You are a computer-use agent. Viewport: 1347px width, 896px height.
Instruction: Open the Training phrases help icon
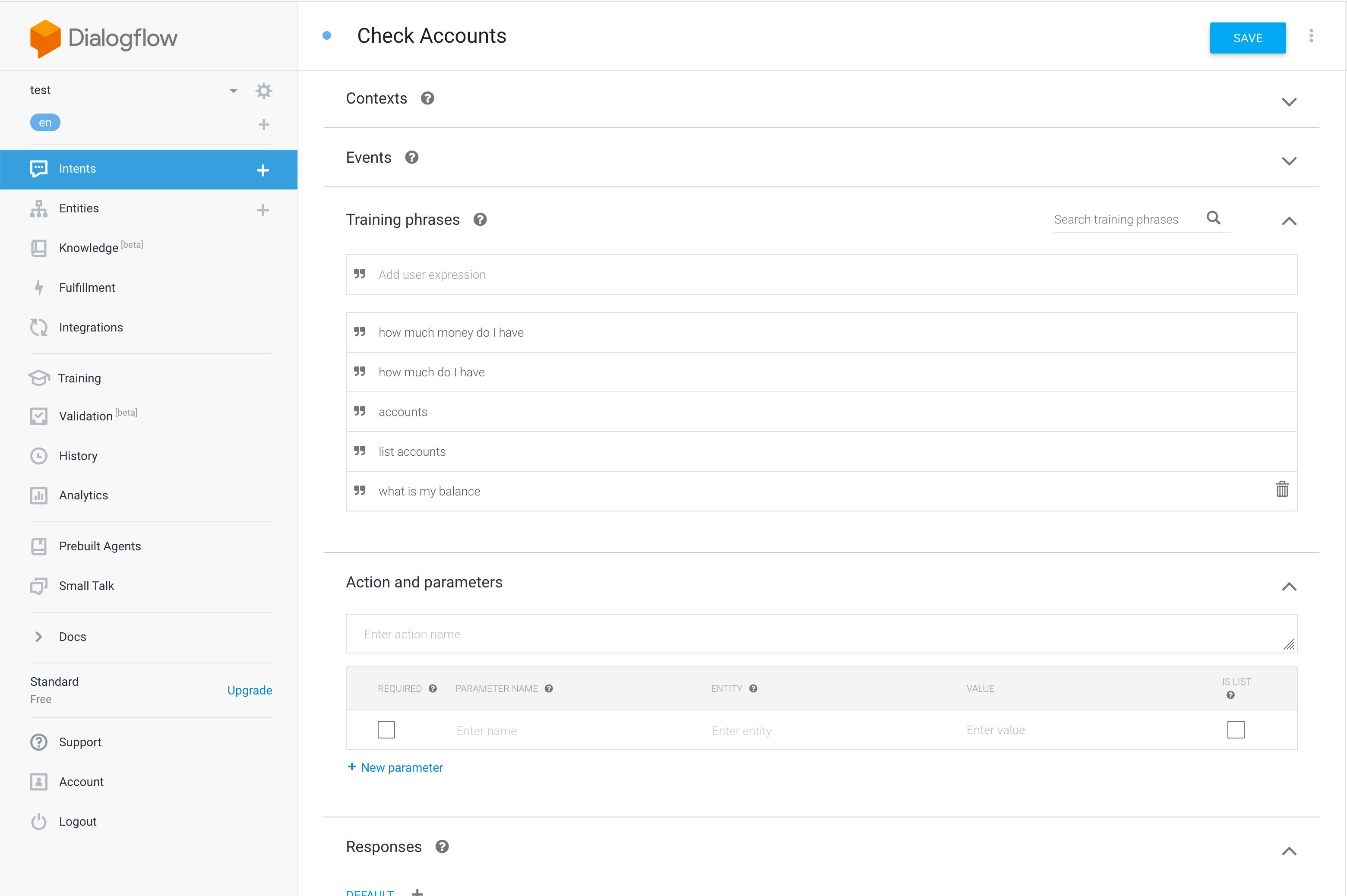click(x=480, y=219)
